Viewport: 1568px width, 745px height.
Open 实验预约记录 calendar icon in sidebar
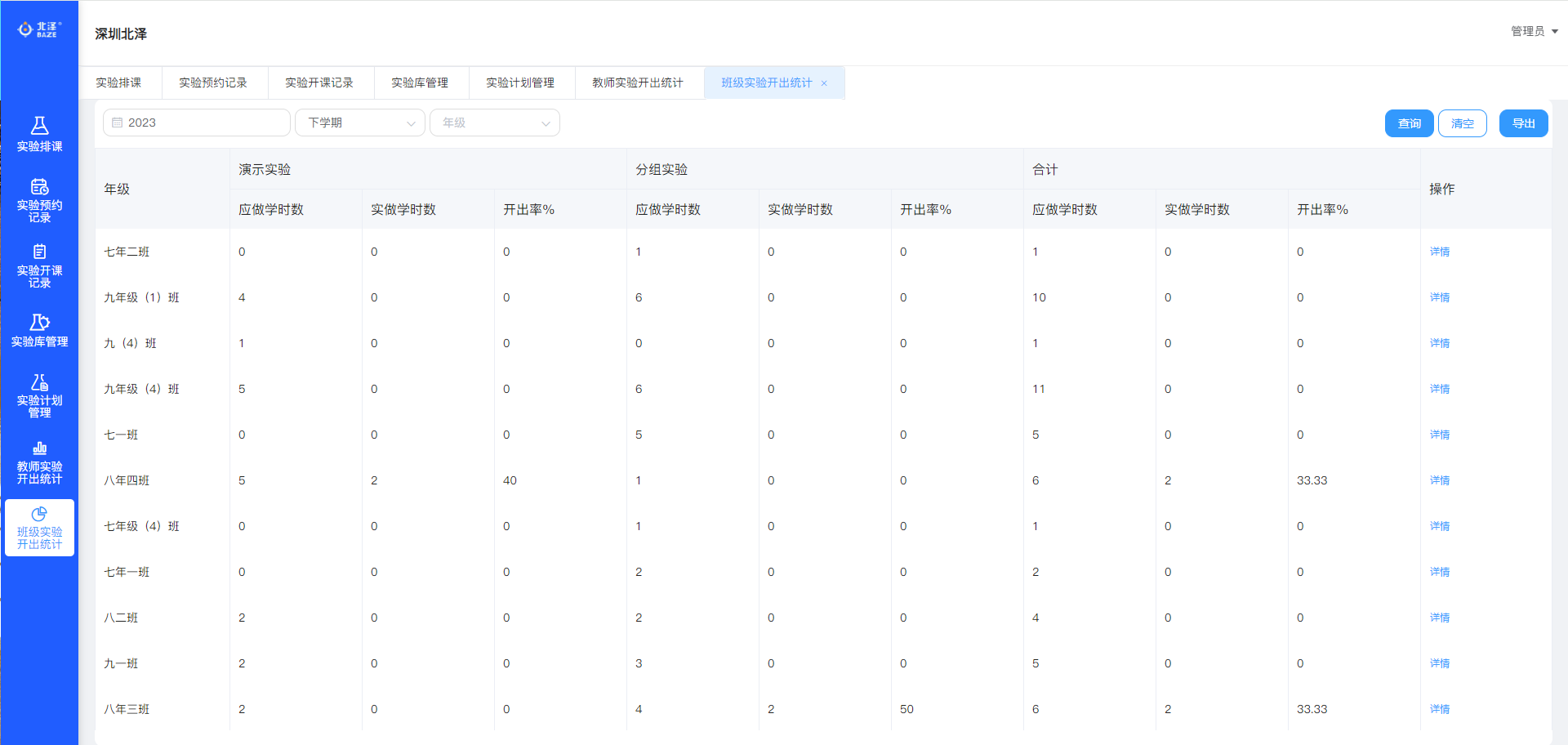(x=39, y=187)
